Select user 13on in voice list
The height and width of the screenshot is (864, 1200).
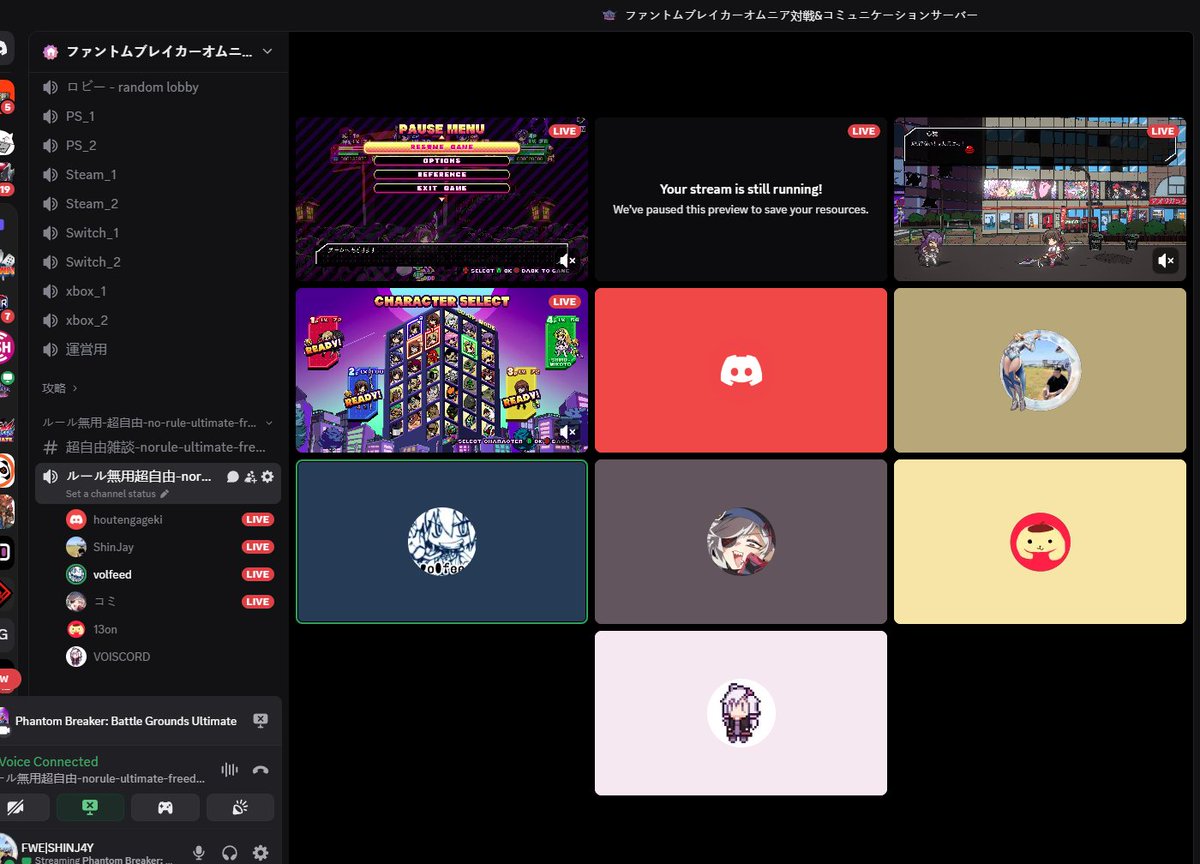click(x=169, y=629)
